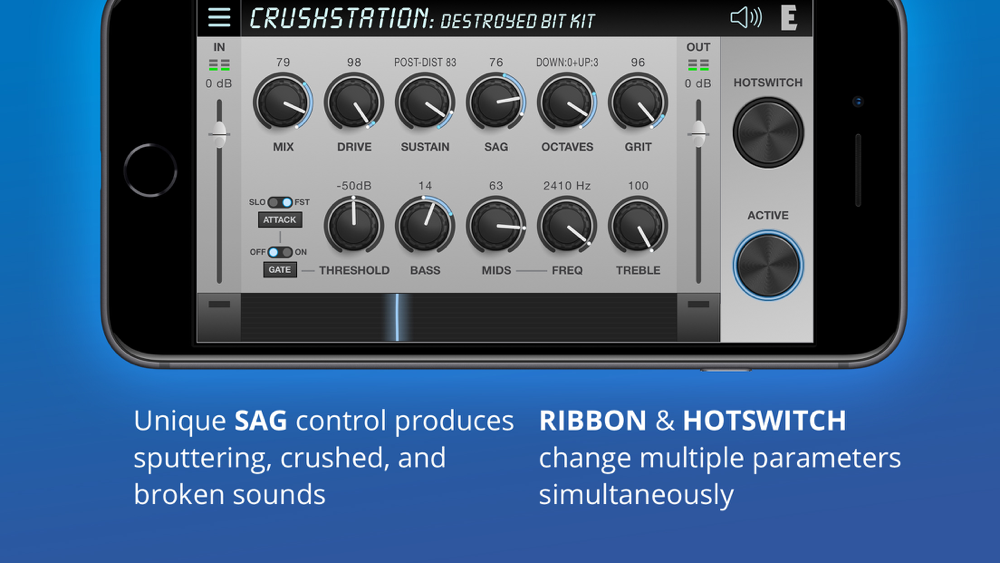The height and width of the screenshot is (563, 1000).
Task: Tap the ACTIVE footswitch button
Action: tap(768, 265)
